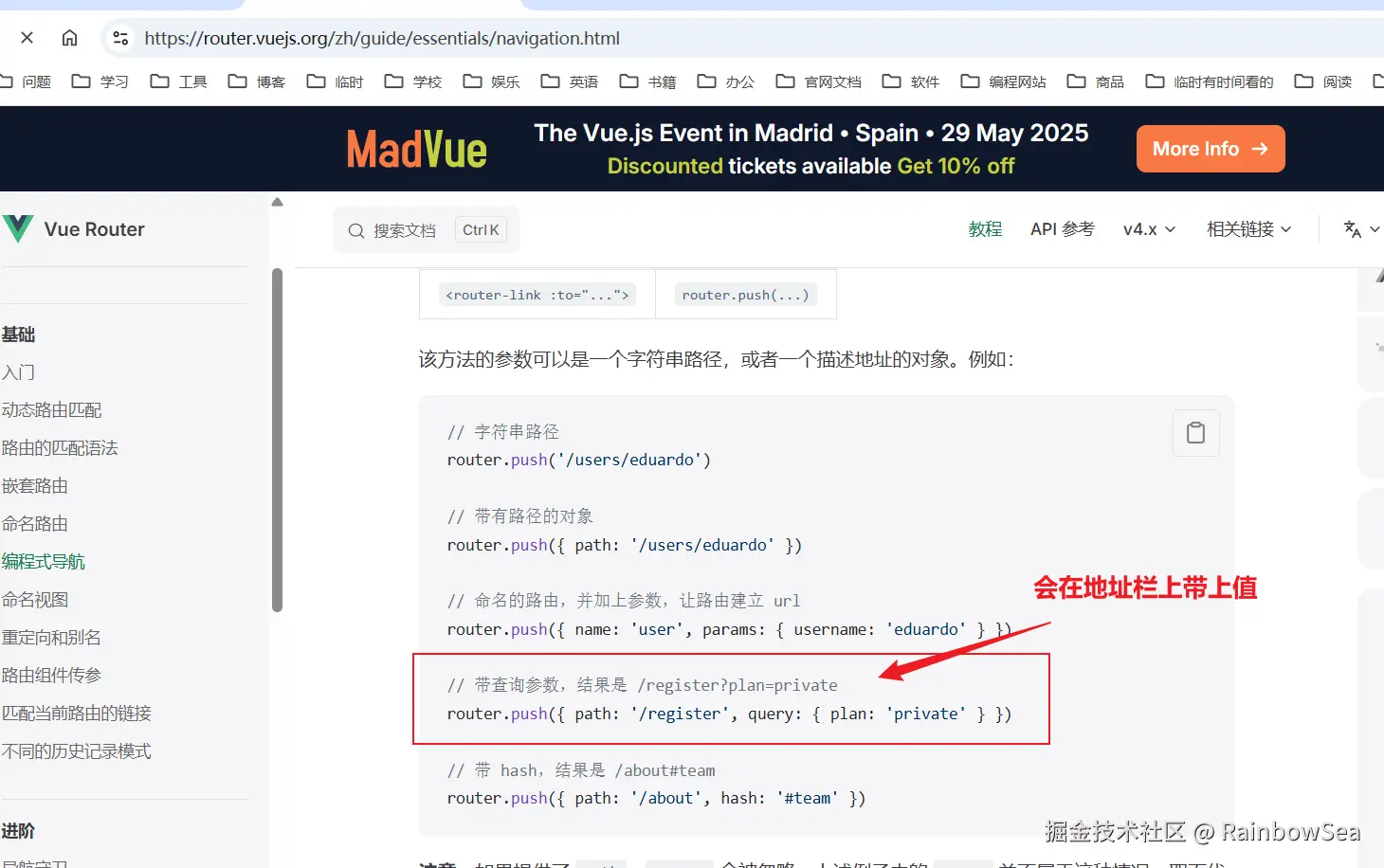1384x868 pixels.
Task: Open the 商品 bookmark folder
Action: point(1096,81)
